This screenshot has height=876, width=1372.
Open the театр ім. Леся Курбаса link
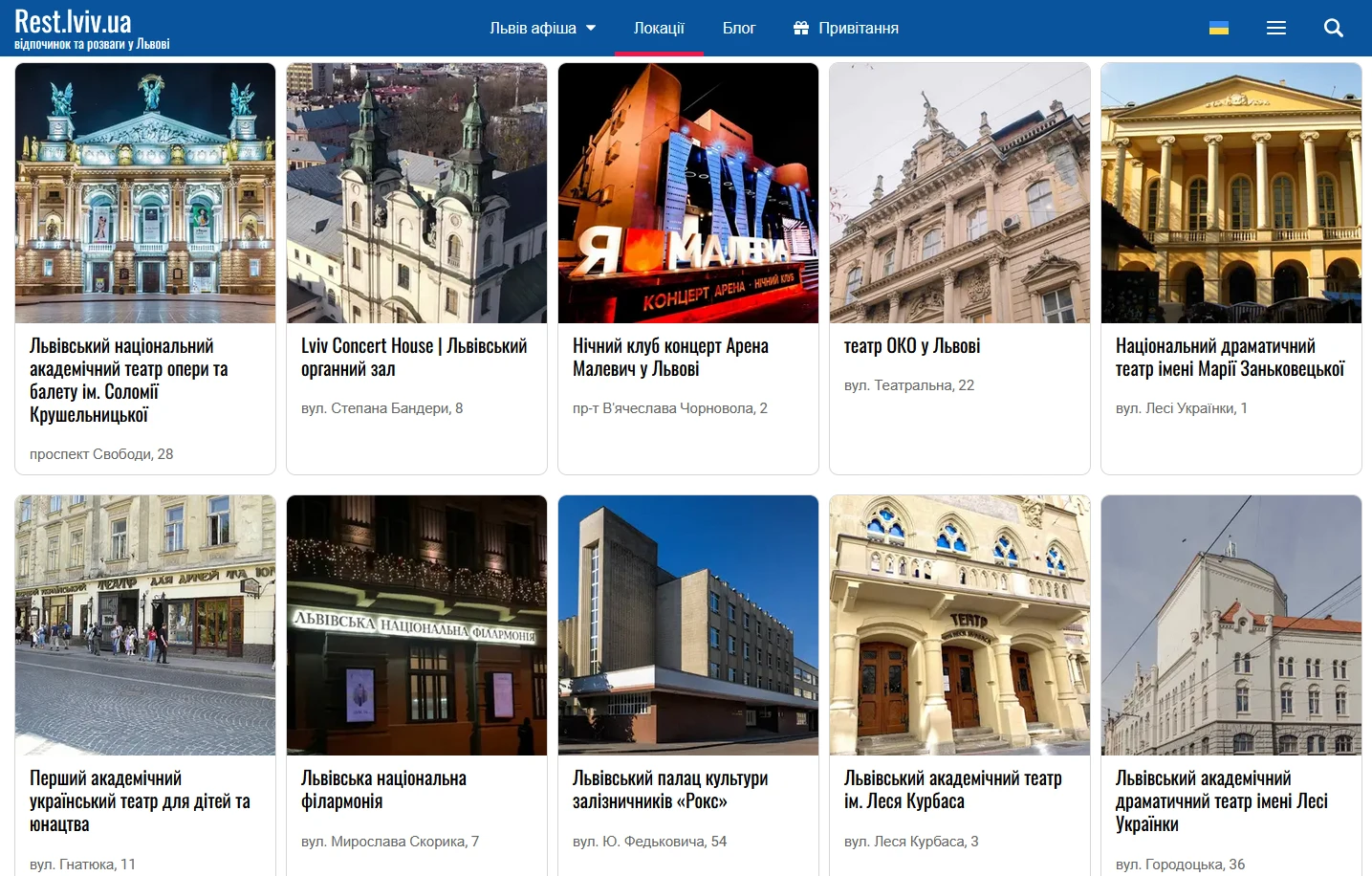click(953, 789)
